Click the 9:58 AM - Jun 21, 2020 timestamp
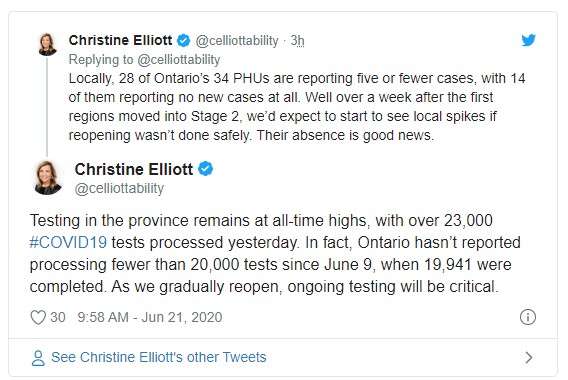Image resolution: width=568 pixels, height=380 pixels. 150,317
